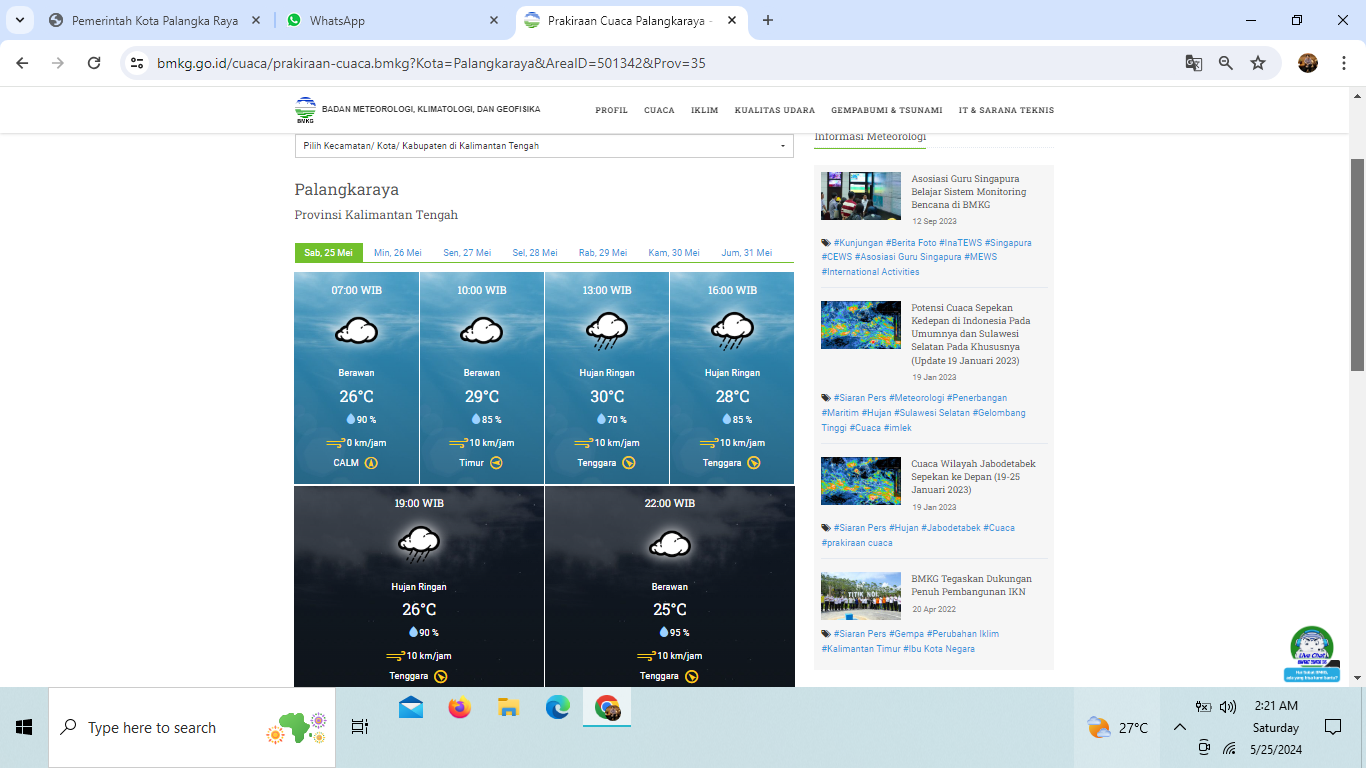Click the Windows Start button

(x=24, y=727)
